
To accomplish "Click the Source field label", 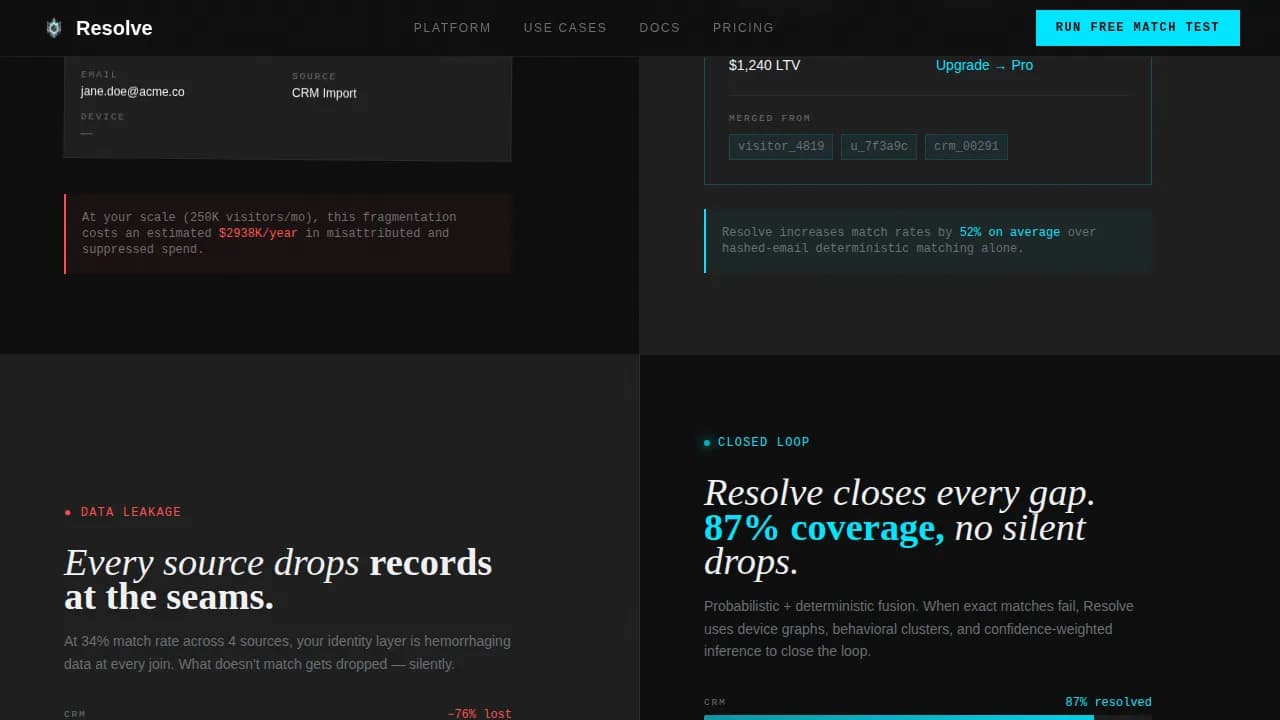I will [x=314, y=76].
